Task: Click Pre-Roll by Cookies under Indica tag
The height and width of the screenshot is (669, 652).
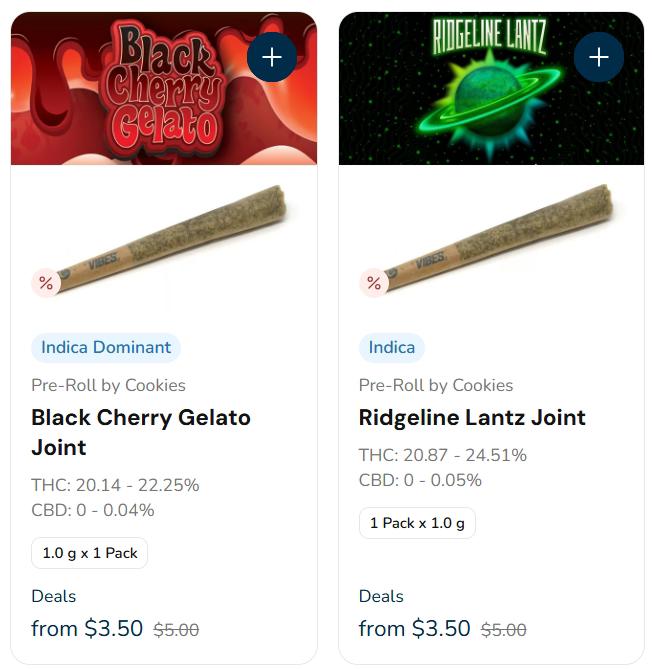Action: point(436,385)
